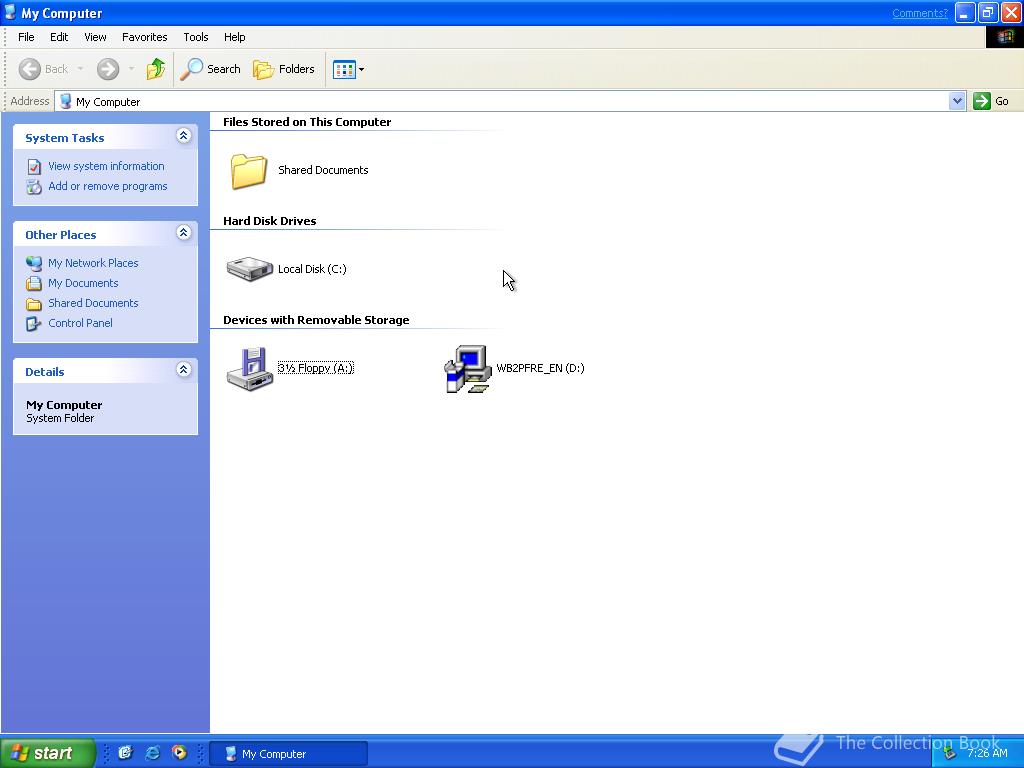
Task: Collapse the Details panel
Action: pyautogui.click(x=184, y=370)
